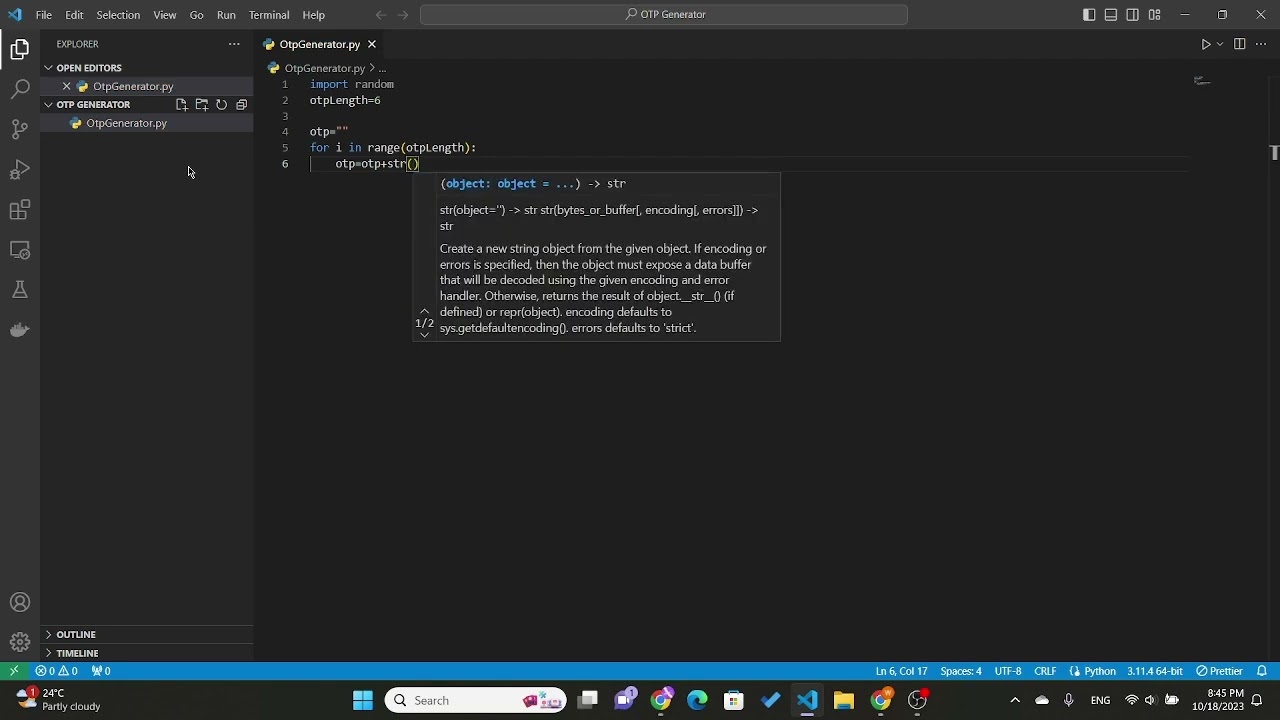Select Python interpreter 3.11.4 64-bit
The image size is (1280, 720).
click(x=1155, y=671)
